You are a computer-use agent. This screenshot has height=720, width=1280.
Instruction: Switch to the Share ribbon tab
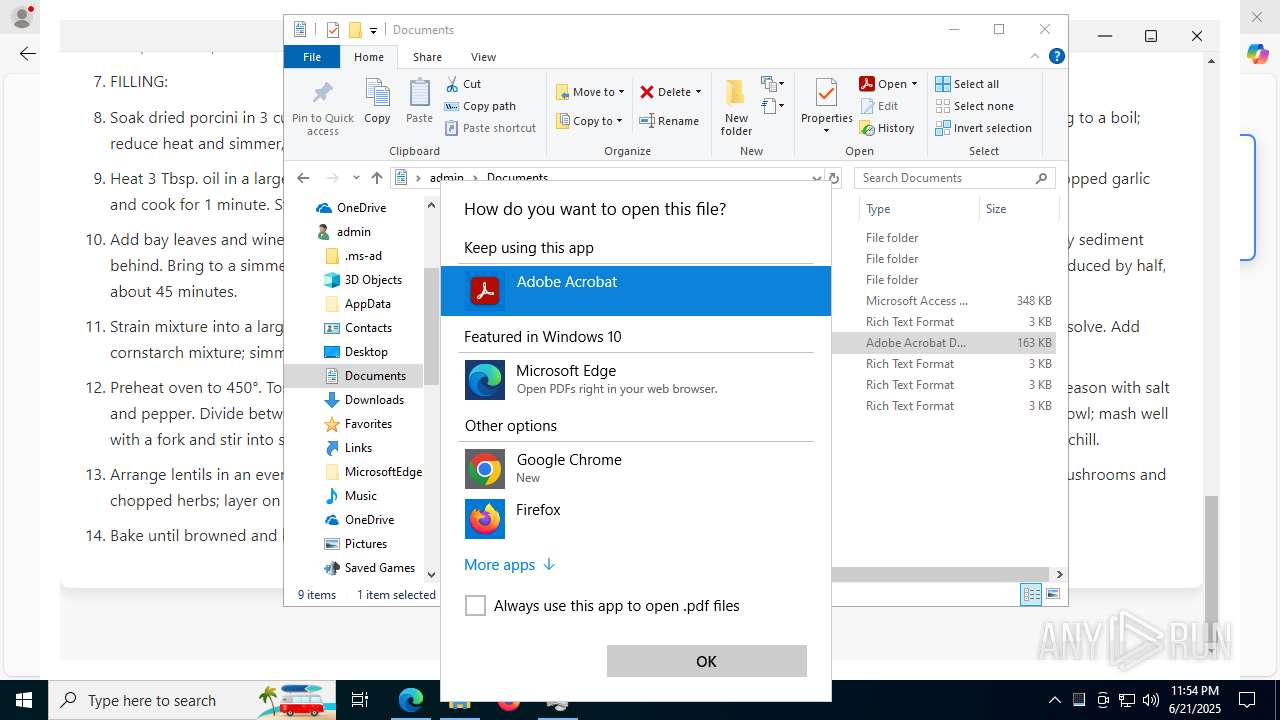(427, 57)
